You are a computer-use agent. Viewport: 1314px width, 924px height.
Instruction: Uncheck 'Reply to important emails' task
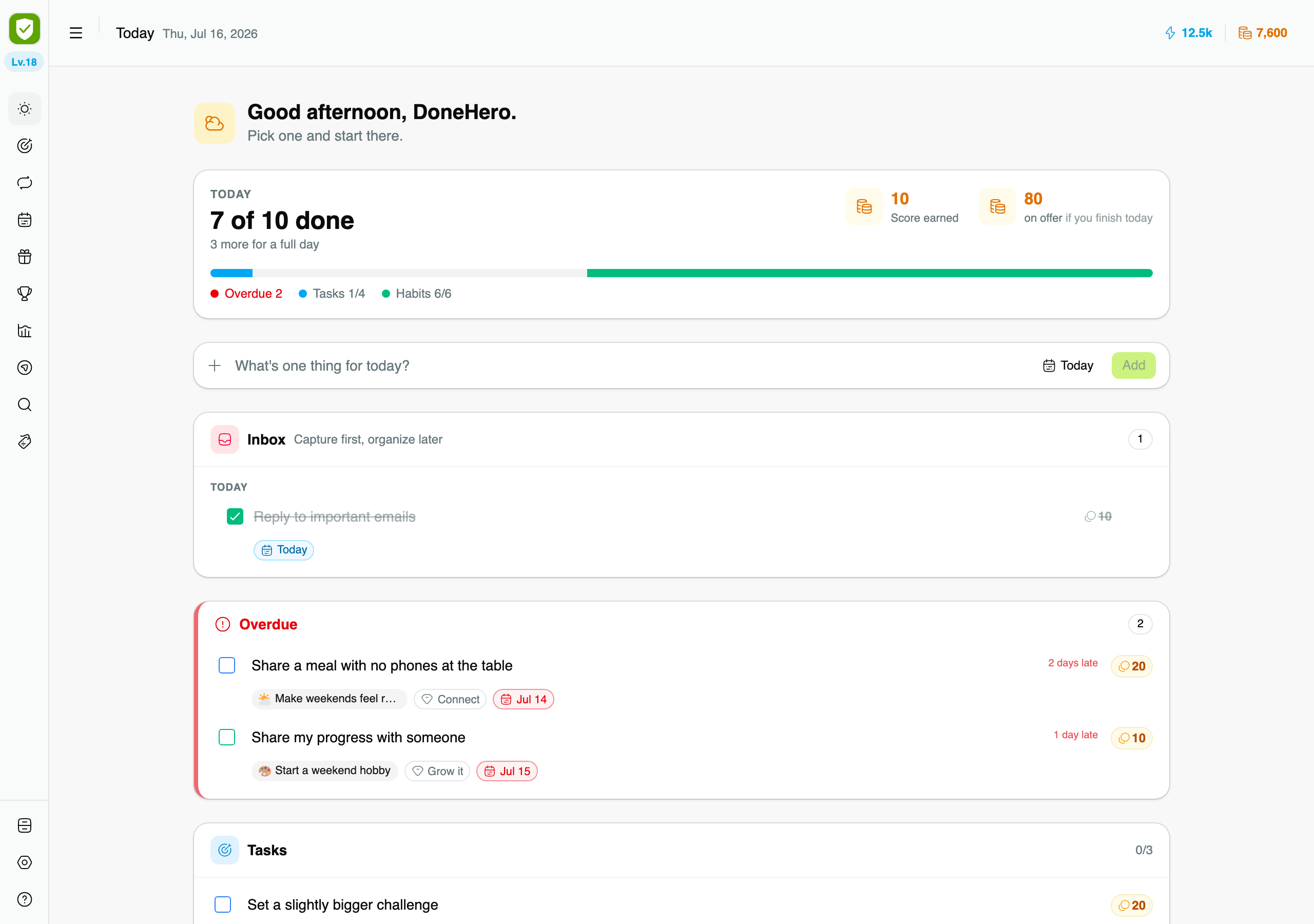tap(235, 516)
